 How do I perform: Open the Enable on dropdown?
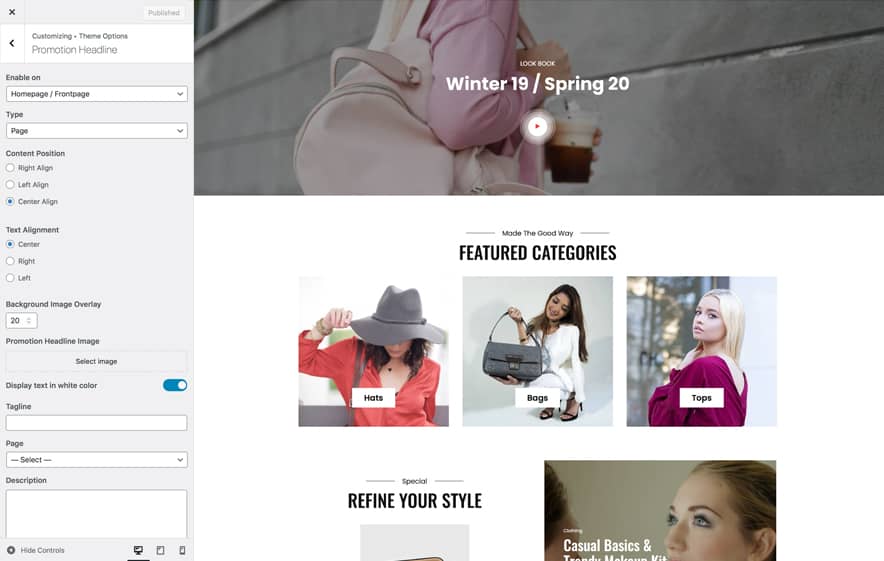point(96,94)
